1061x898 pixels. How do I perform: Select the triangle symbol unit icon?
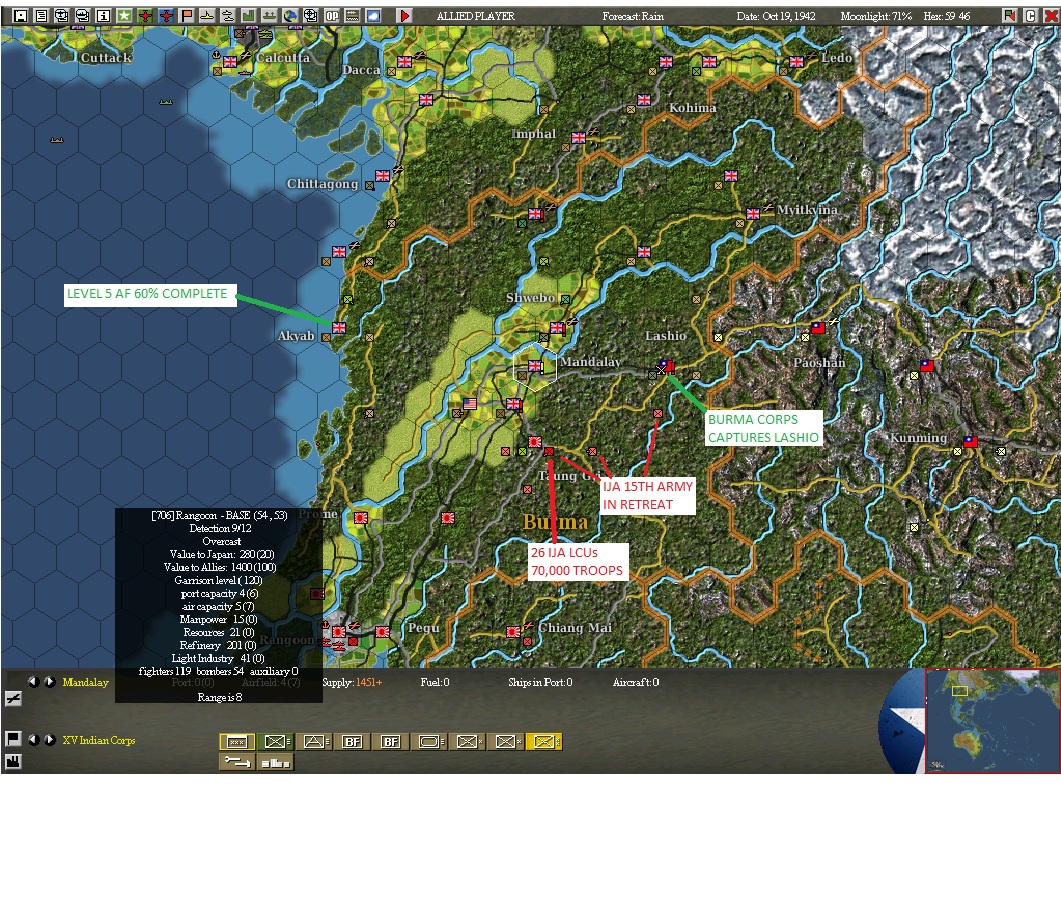coord(315,742)
